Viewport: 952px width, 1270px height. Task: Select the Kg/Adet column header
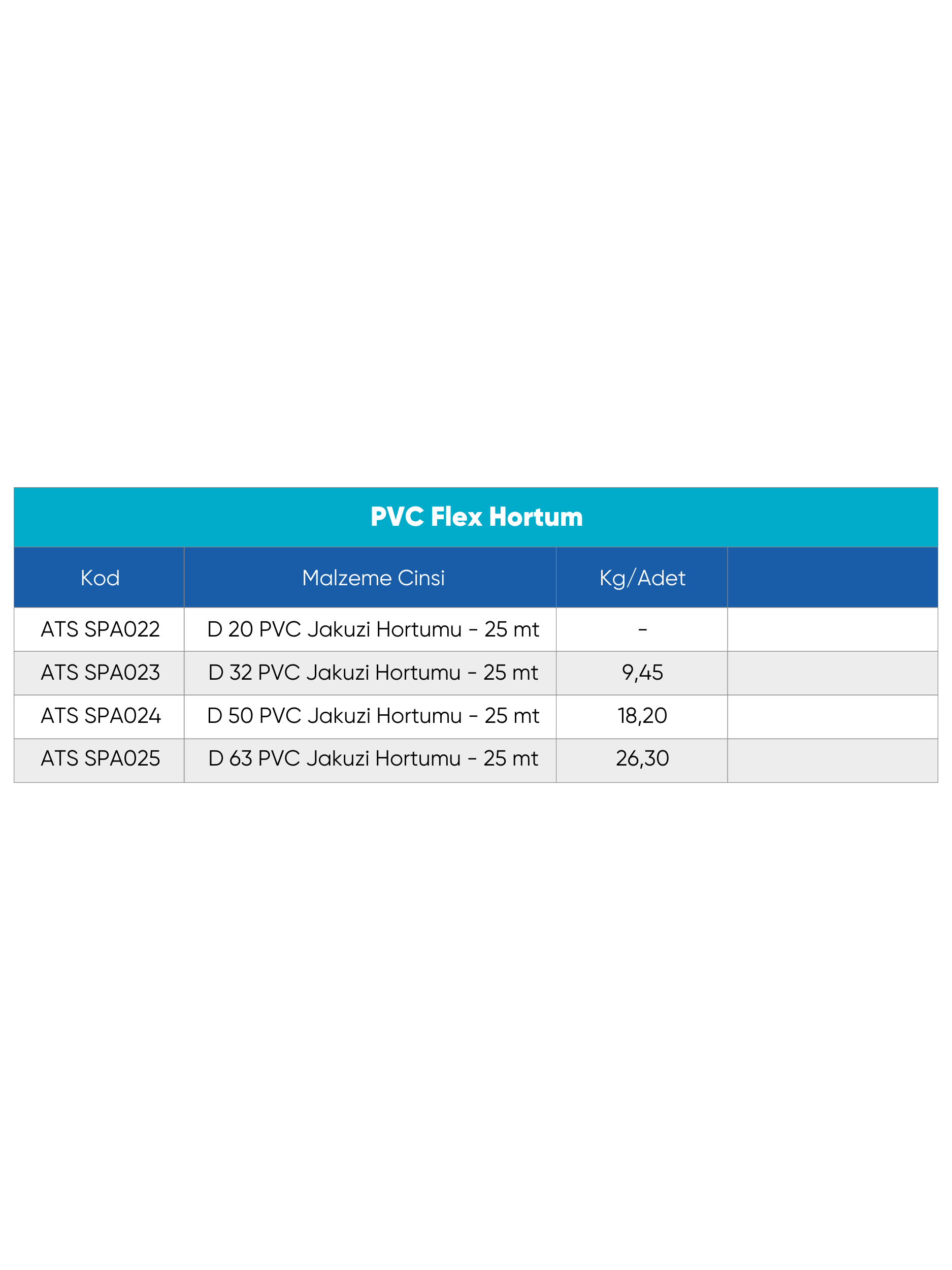(642, 578)
